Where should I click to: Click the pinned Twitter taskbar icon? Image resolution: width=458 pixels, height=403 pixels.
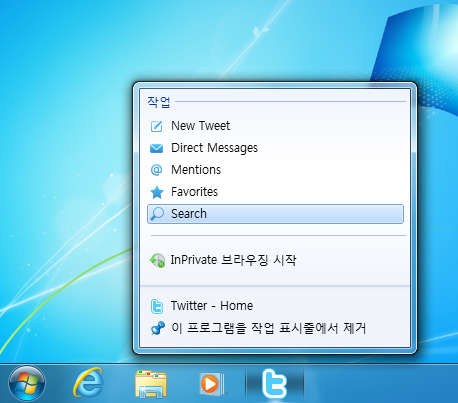coord(275,384)
